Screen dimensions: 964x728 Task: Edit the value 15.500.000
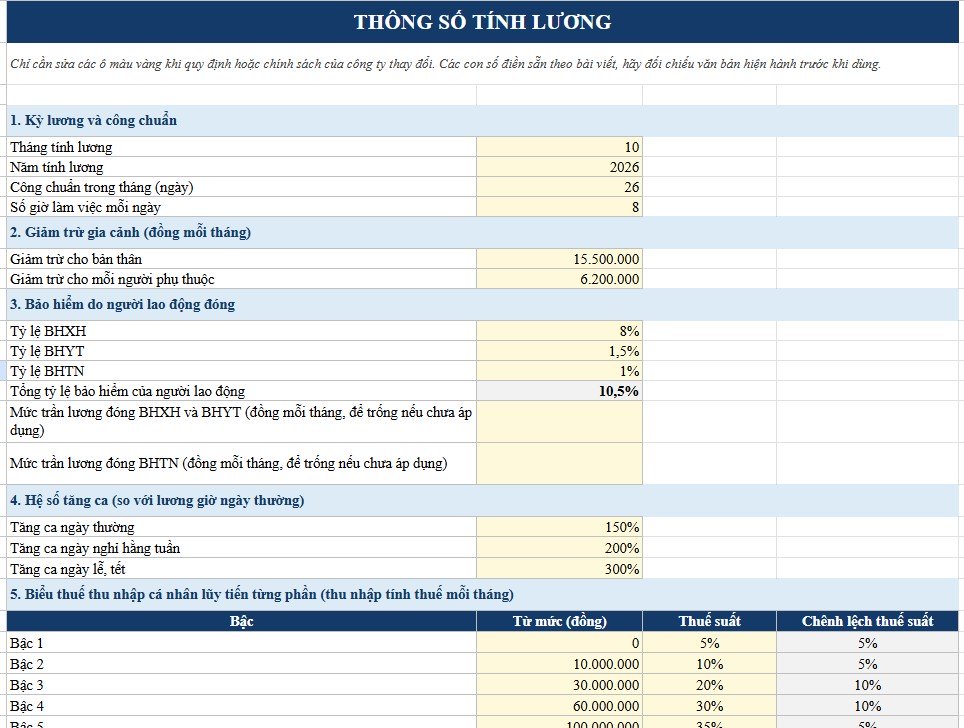tap(559, 259)
